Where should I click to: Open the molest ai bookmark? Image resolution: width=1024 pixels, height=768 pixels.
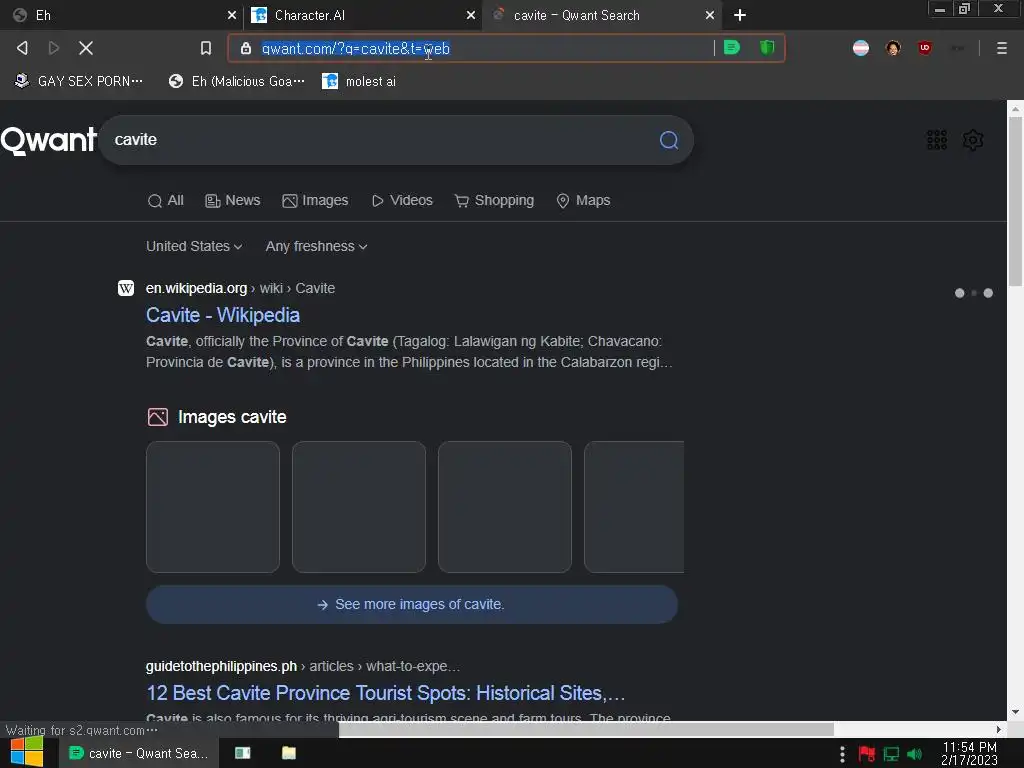tap(359, 81)
